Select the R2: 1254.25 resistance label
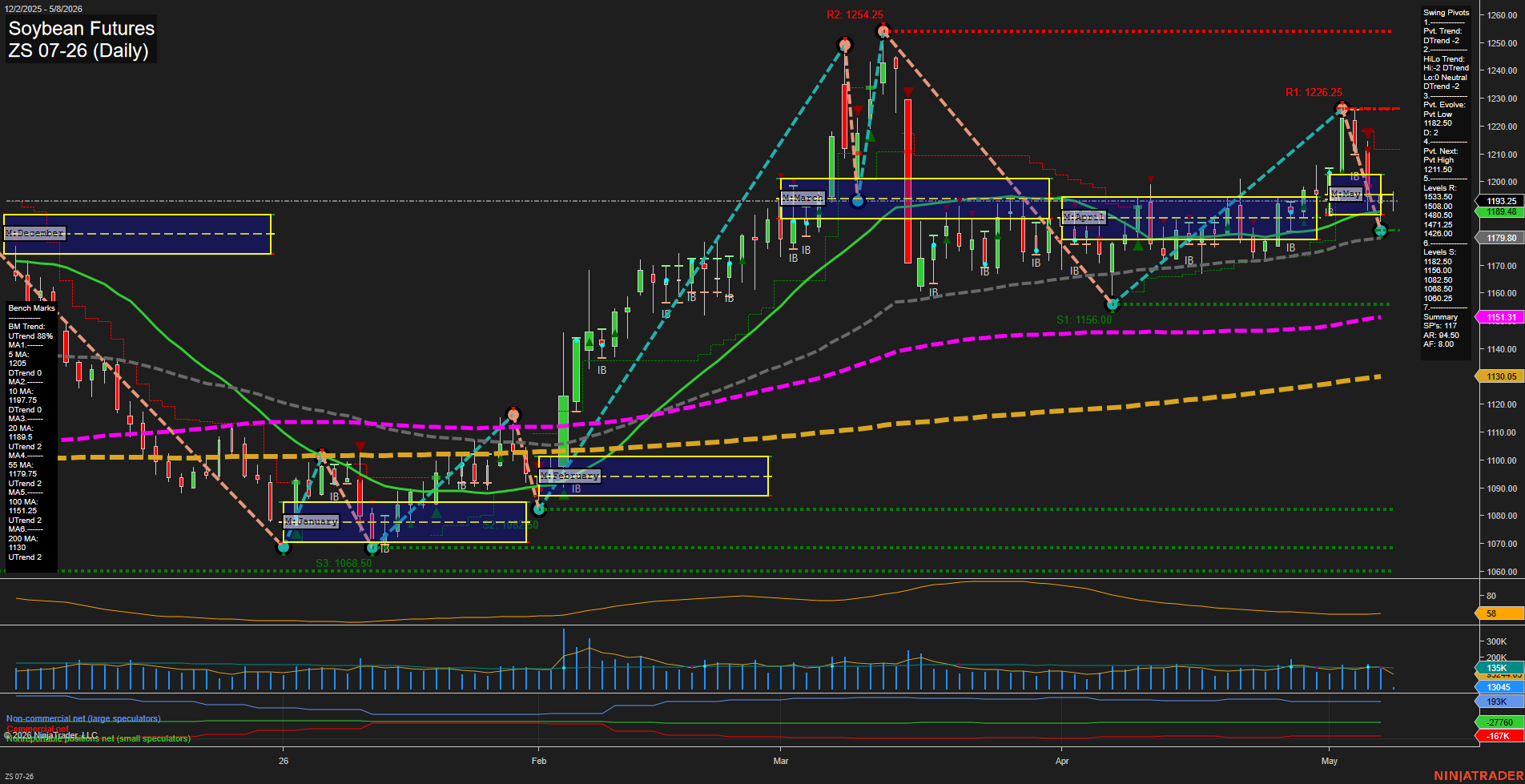This screenshot has width=1525, height=784. [855, 15]
